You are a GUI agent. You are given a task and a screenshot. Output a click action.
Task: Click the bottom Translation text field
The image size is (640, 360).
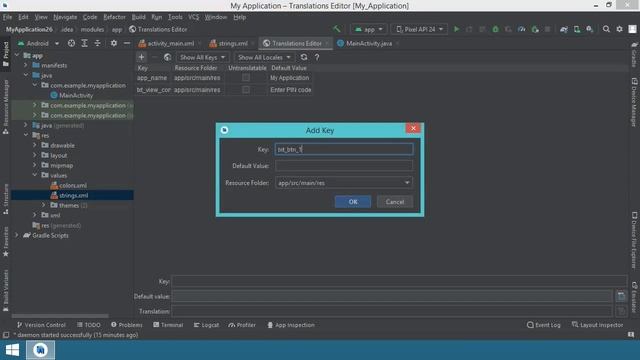pos(392,311)
